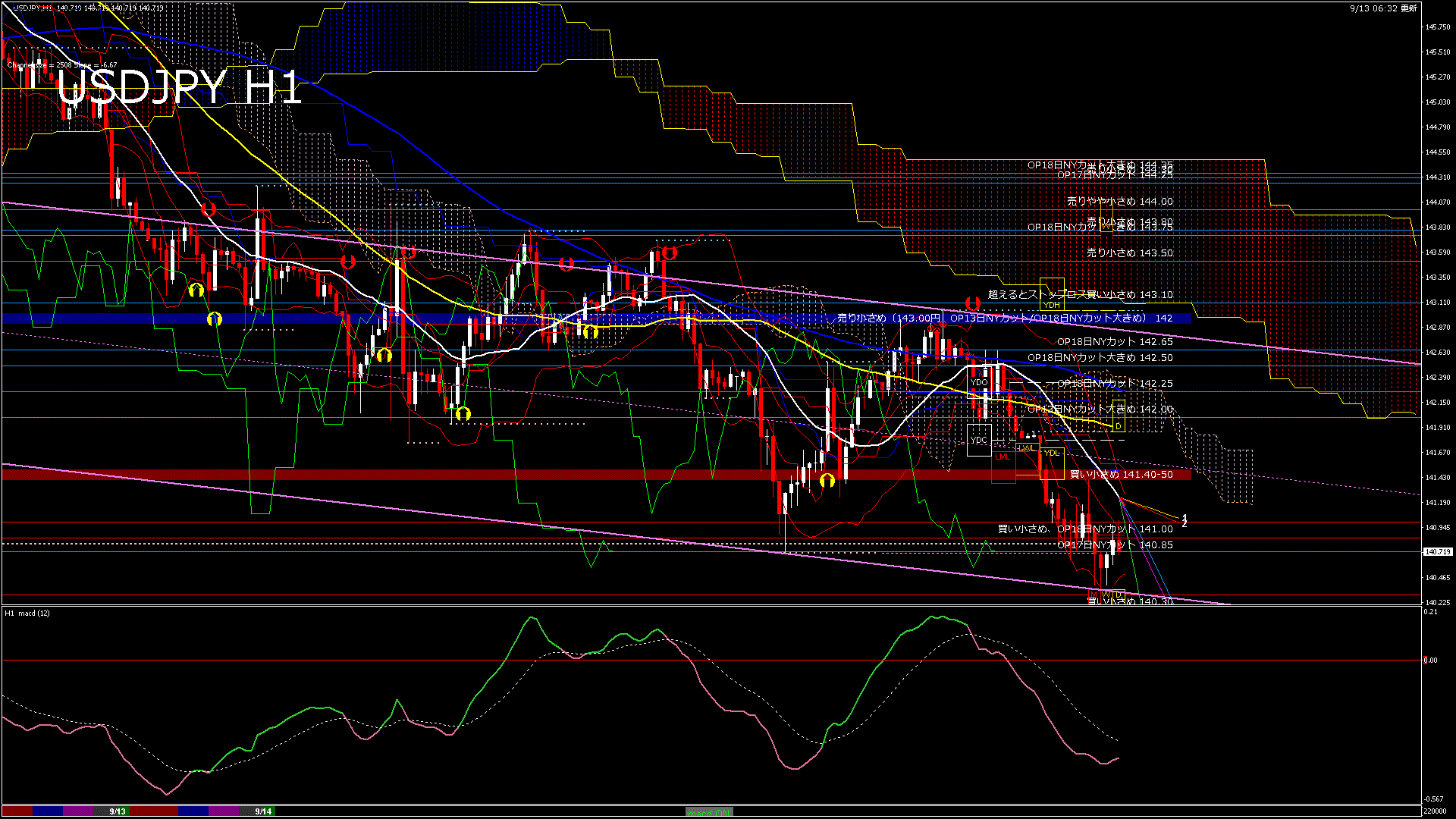1456x819 pixels.
Task: Click the yellow buy arrow marker on the blue 143.00 band at far left
Action: pos(215,319)
